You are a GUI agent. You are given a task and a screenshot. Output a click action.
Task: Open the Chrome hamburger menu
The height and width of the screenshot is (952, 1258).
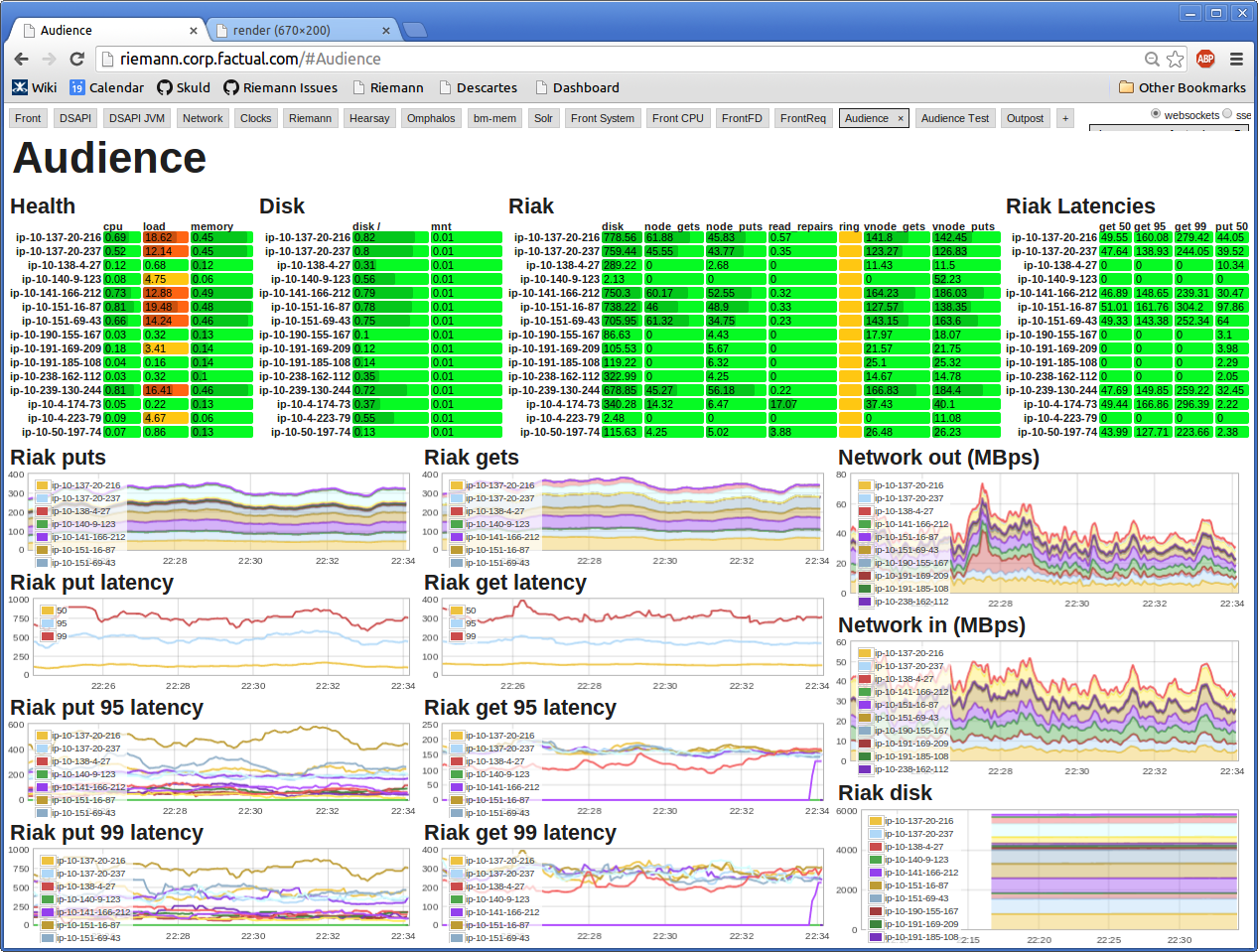pos(1236,59)
